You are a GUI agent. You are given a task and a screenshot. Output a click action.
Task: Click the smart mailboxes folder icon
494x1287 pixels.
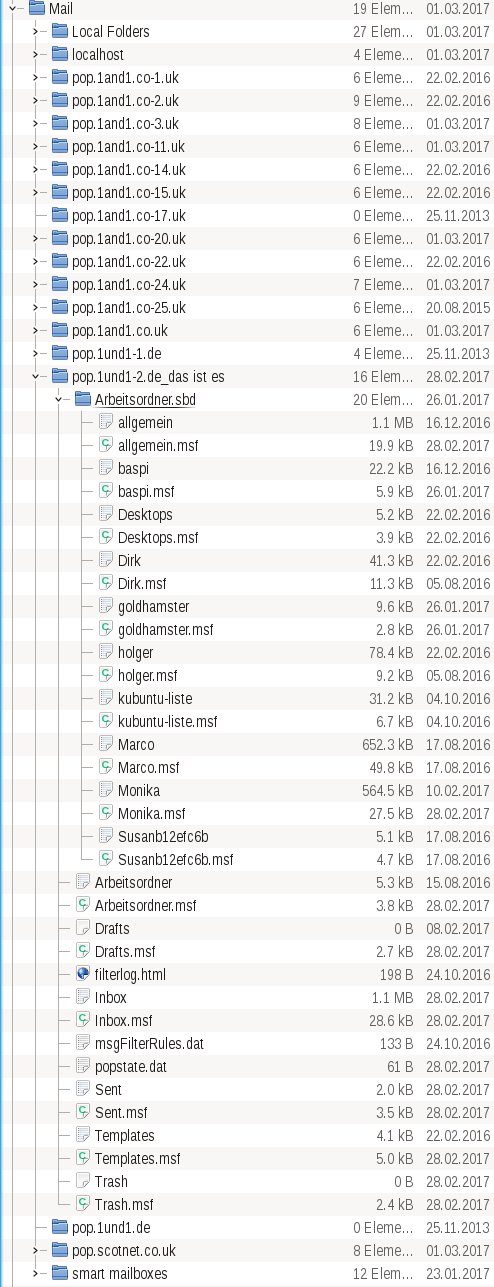tap(60, 1273)
